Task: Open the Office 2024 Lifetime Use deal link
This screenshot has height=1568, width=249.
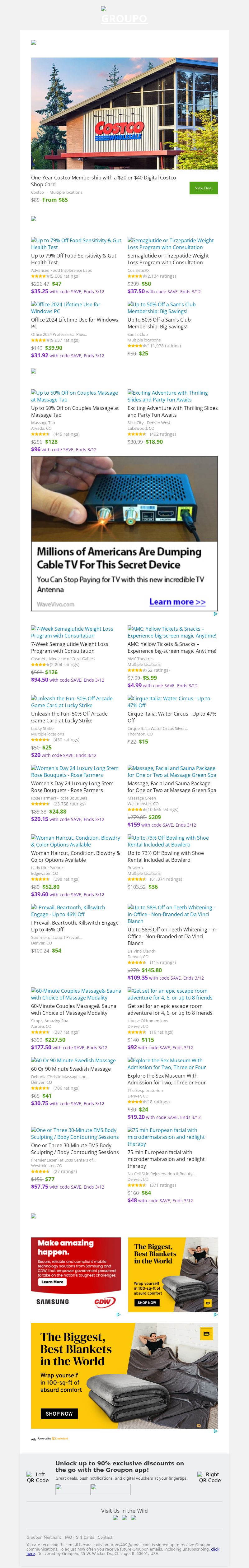Action: pos(66,307)
